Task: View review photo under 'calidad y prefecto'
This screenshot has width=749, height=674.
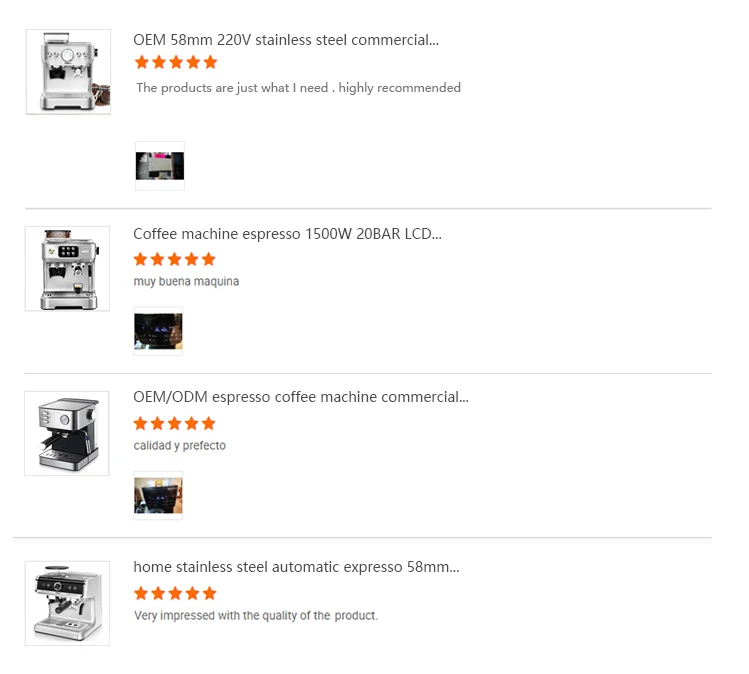Action: point(158,495)
